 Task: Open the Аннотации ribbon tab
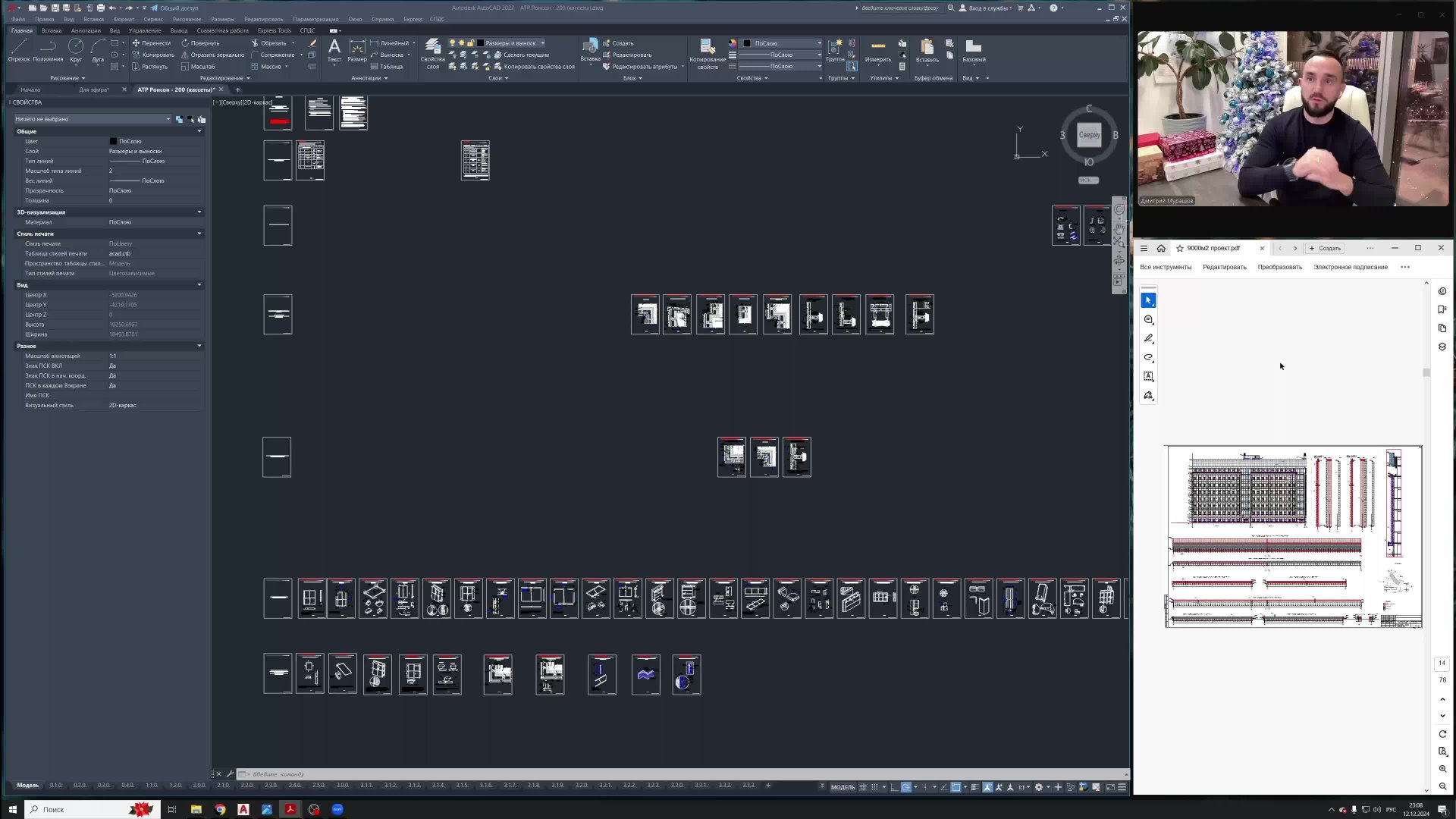(86, 31)
